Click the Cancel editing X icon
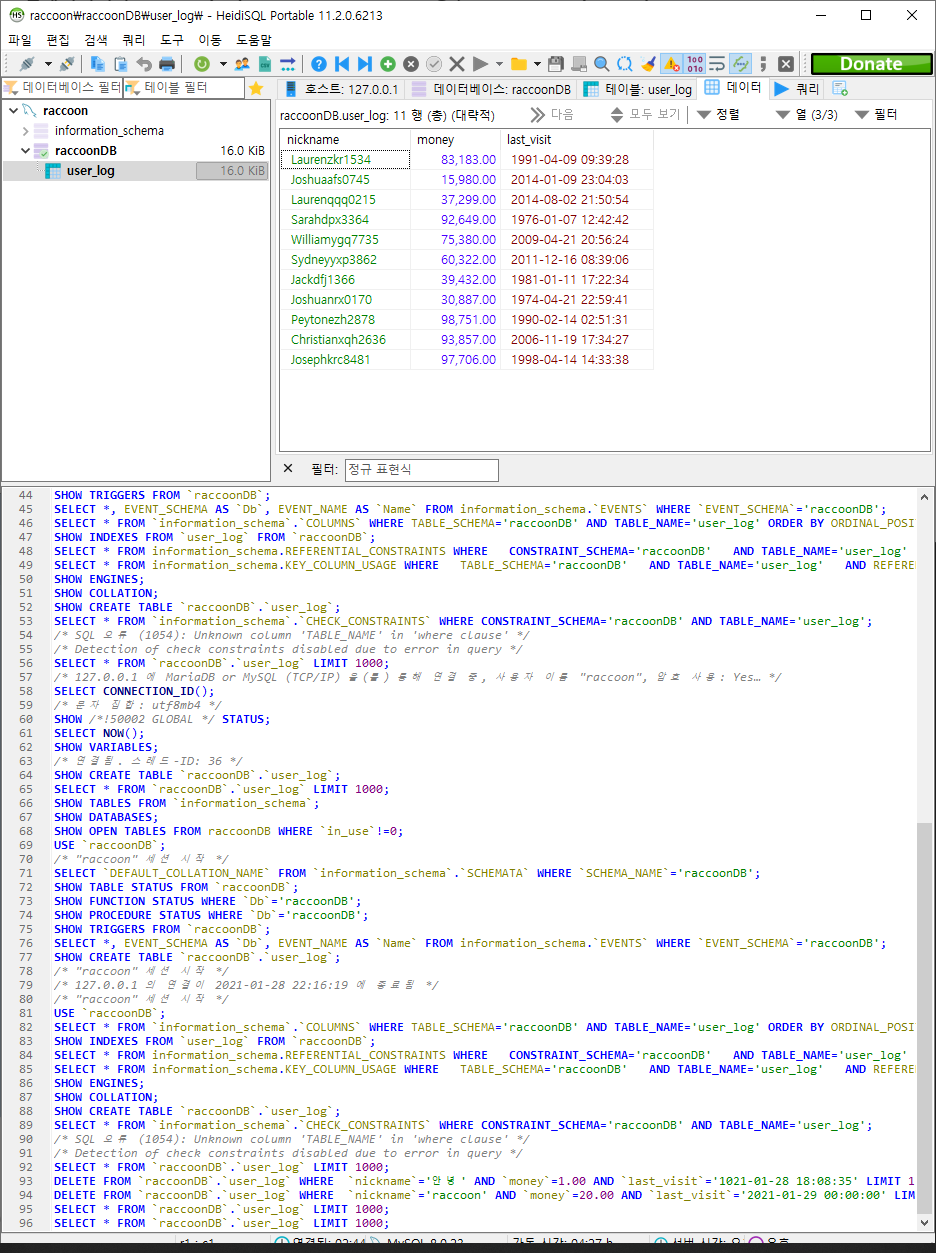 [x=457, y=63]
